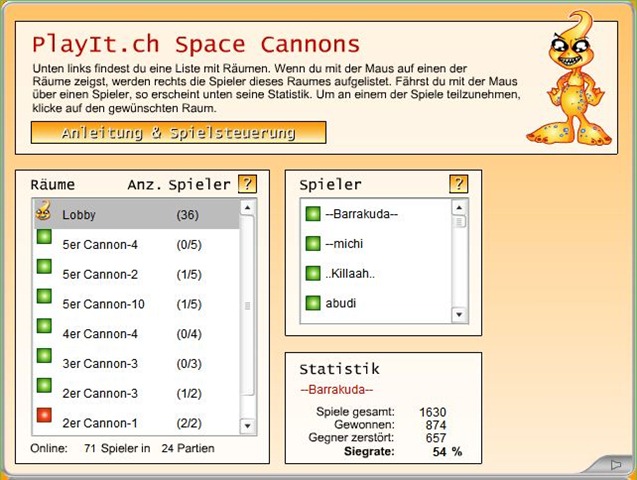
Task: Click player list scroll up arrow
Action: coord(459,208)
